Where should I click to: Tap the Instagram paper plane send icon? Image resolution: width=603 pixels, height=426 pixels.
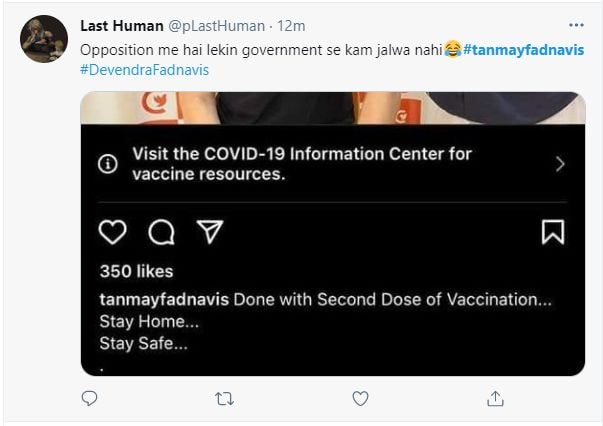tap(210, 232)
